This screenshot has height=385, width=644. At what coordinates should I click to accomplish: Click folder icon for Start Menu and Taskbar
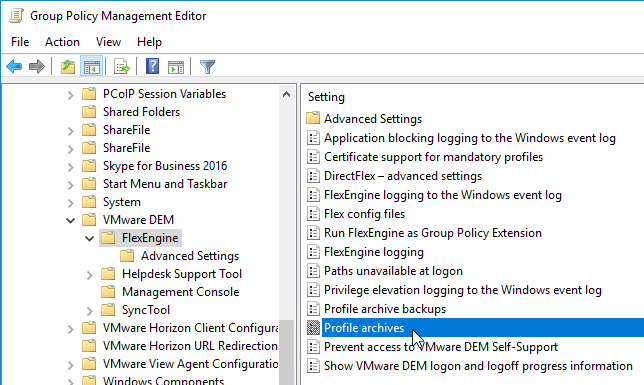tap(89, 184)
